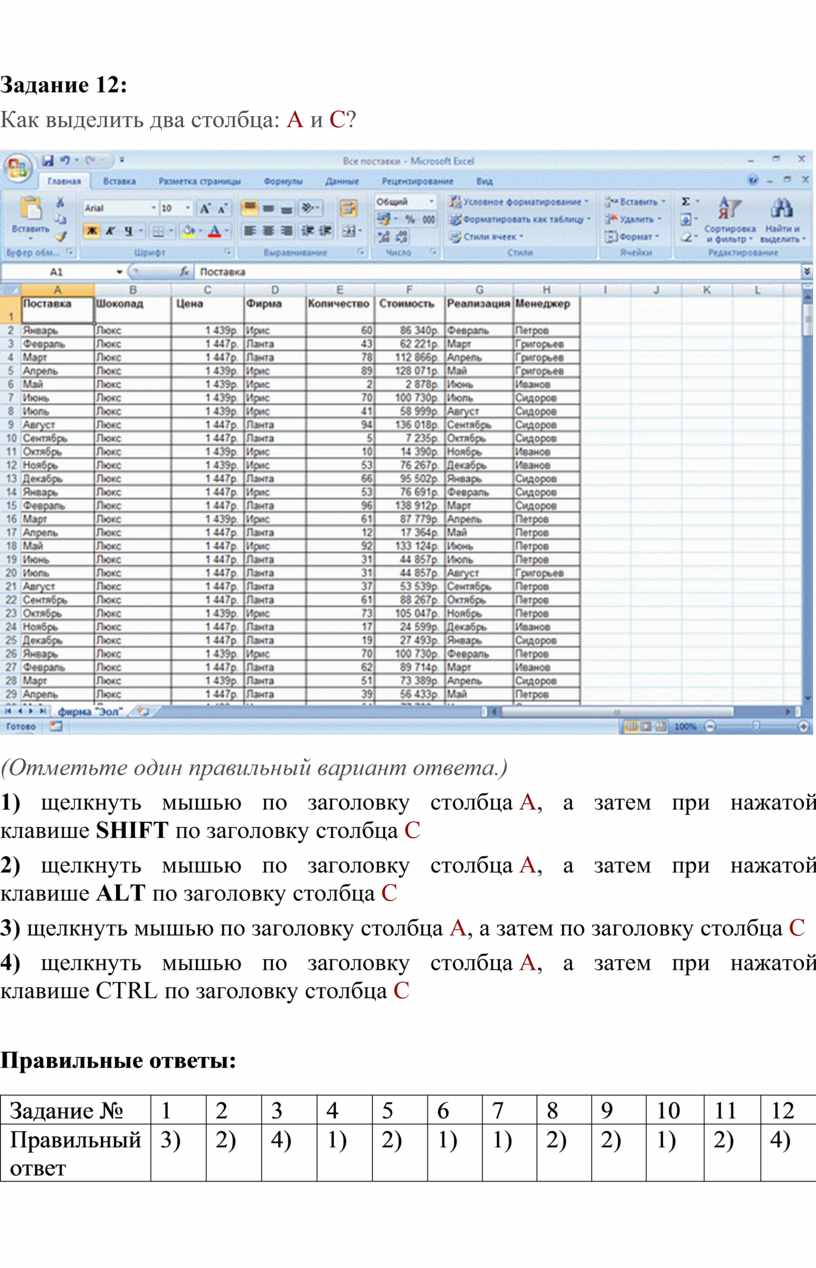This screenshot has width=816, height=1268.
Task: Increase font size with the large A button
Action: (x=205, y=208)
